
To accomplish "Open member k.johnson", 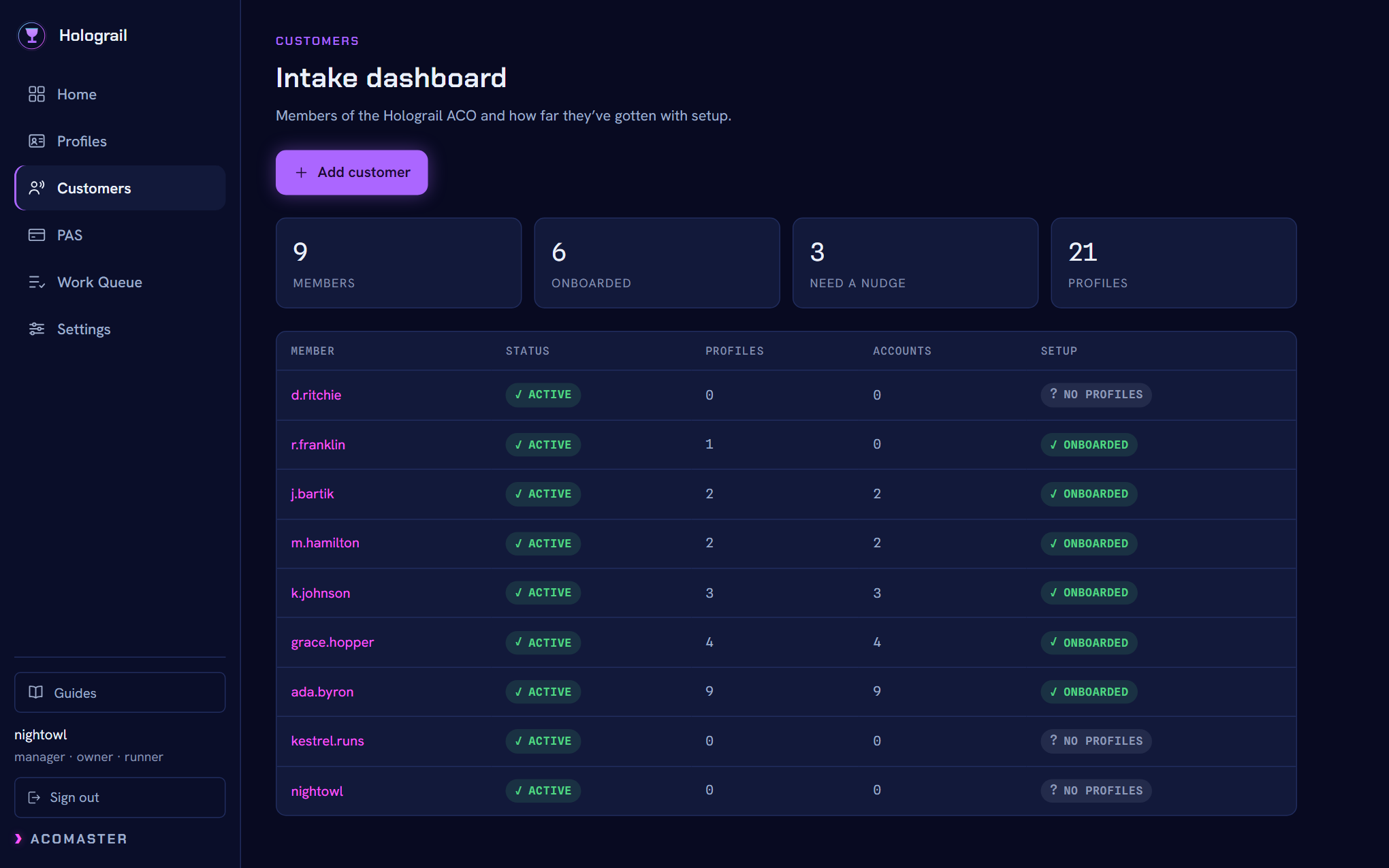I will pos(321,593).
